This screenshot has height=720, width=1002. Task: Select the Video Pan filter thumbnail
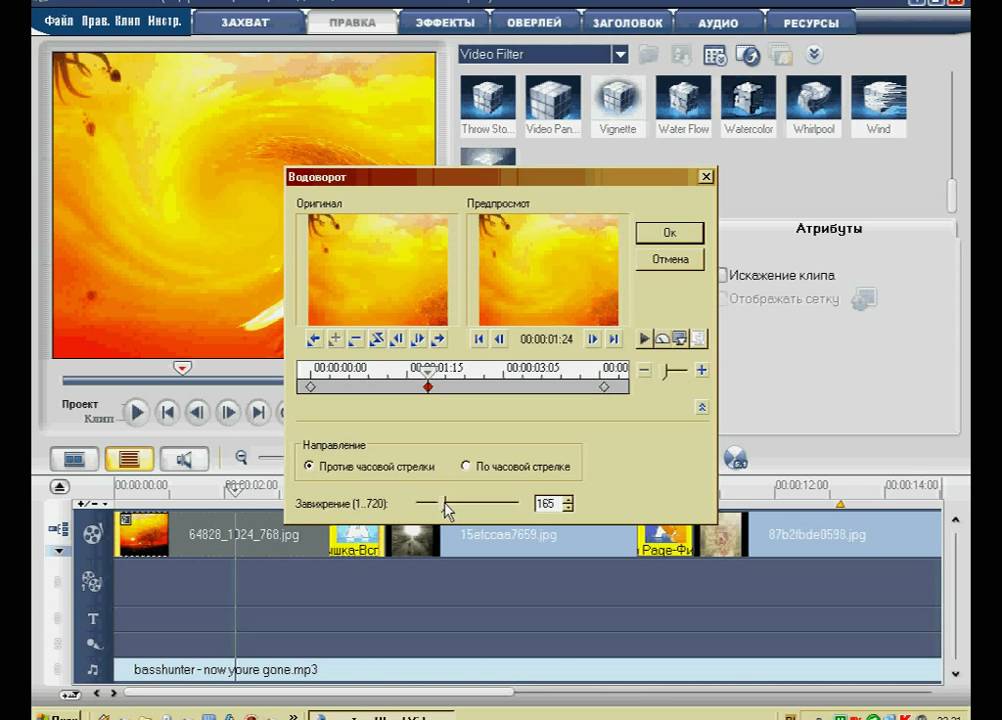[x=553, y=105]
